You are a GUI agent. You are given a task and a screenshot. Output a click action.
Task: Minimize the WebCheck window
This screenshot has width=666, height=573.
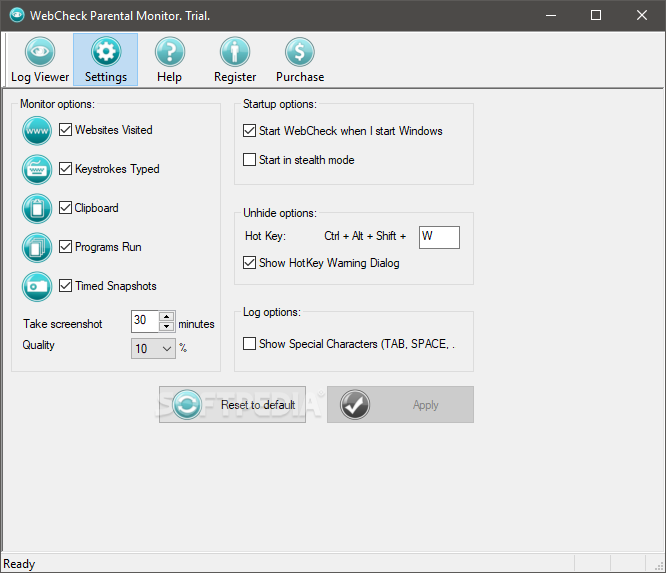click(551, 15)
